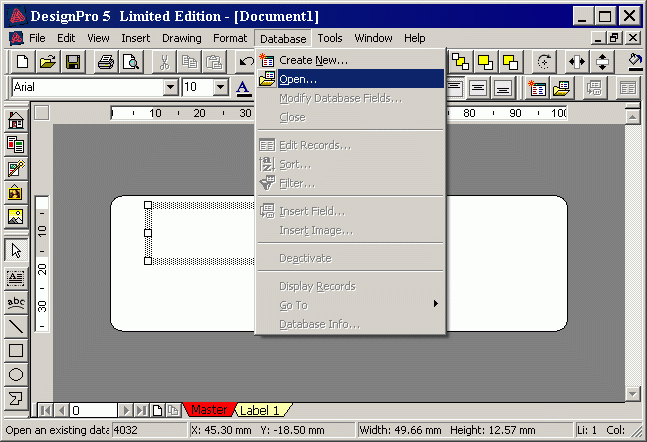
Task: Click the clip art gallery sidebar icon
Action: point(16,193)
